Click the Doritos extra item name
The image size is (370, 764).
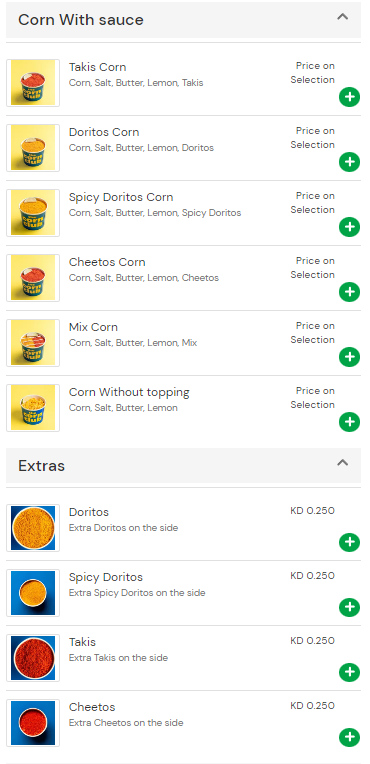(89, 512)
